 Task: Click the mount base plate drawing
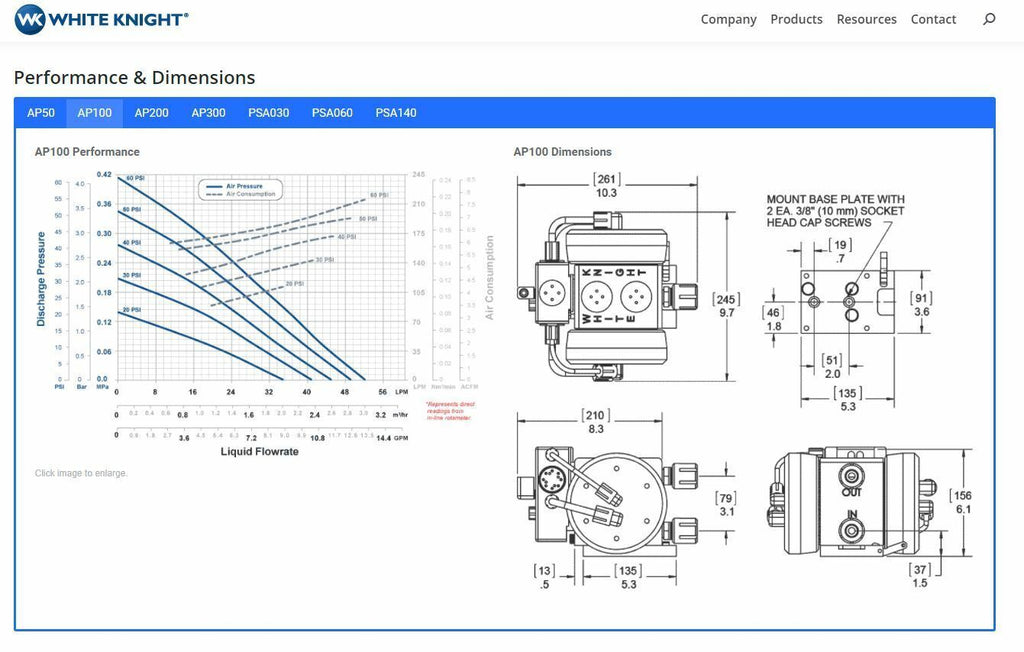[848, 302]
